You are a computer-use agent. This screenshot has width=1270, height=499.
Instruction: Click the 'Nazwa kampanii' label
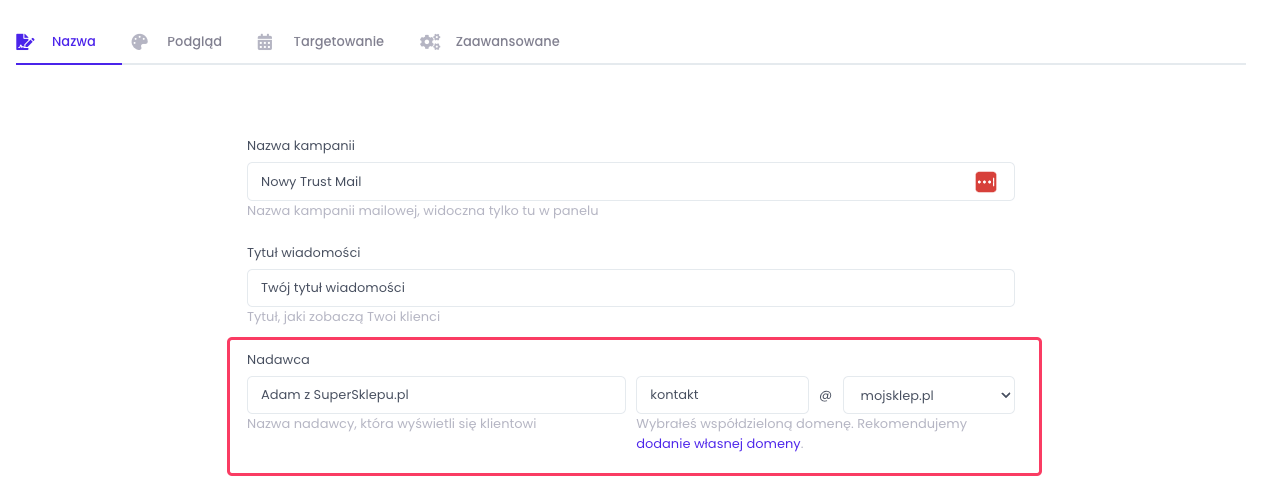[x=301, y=146]
